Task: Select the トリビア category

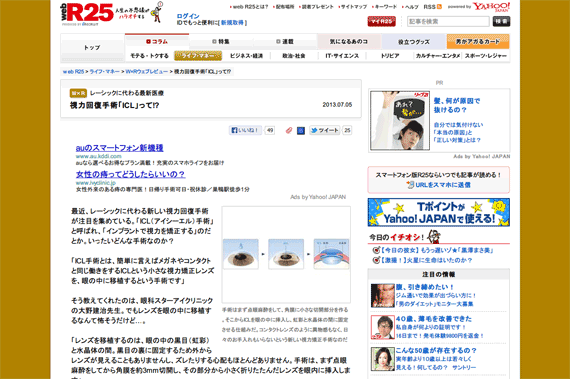Action: (x=390, y=56)
